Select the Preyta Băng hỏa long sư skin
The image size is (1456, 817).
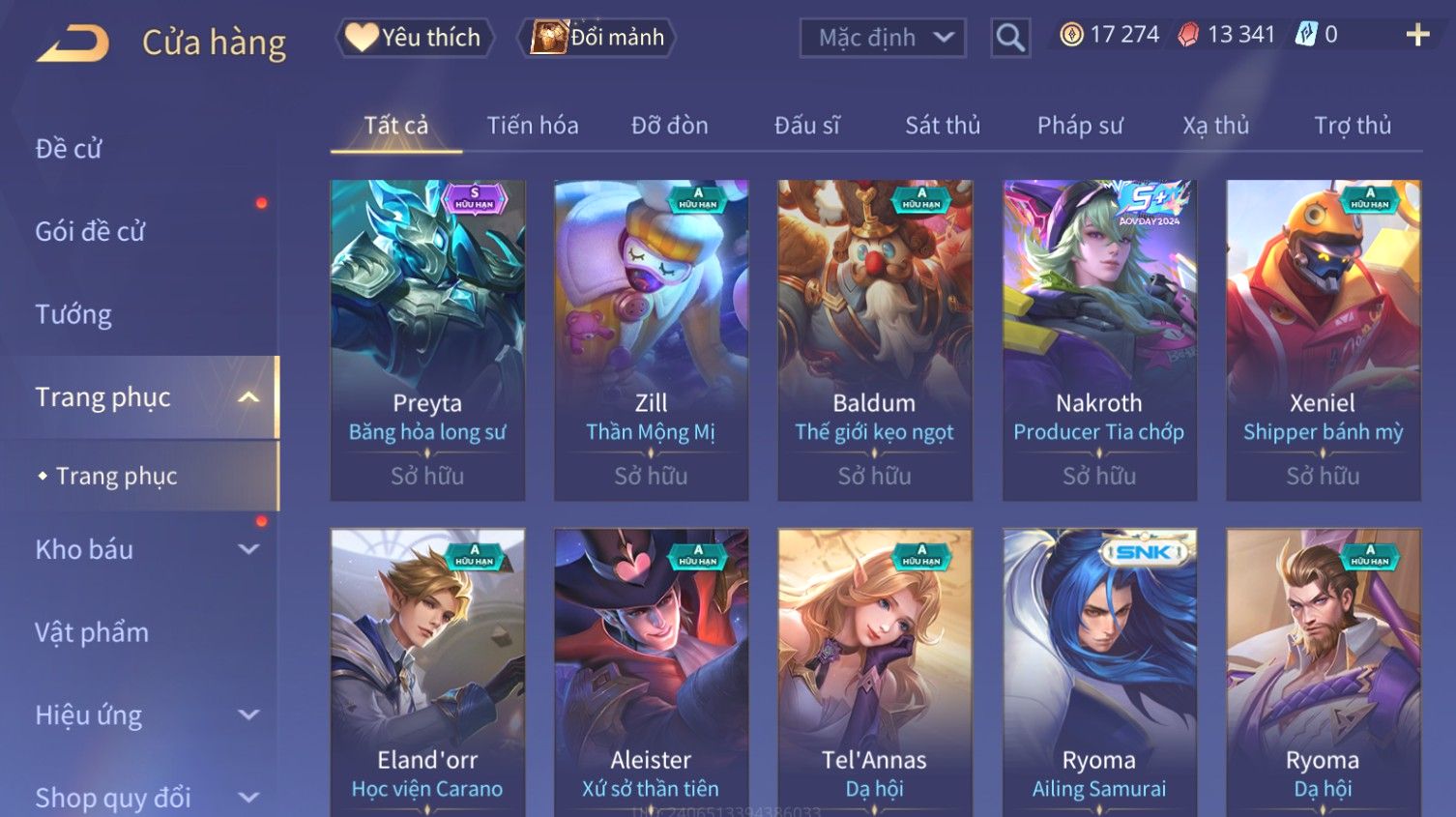pyautogui.click(x=427, y=340)
